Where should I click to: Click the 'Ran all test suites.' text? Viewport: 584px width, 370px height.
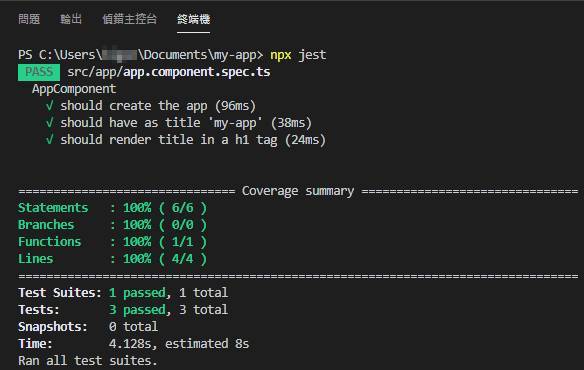[x=88, y=361]
